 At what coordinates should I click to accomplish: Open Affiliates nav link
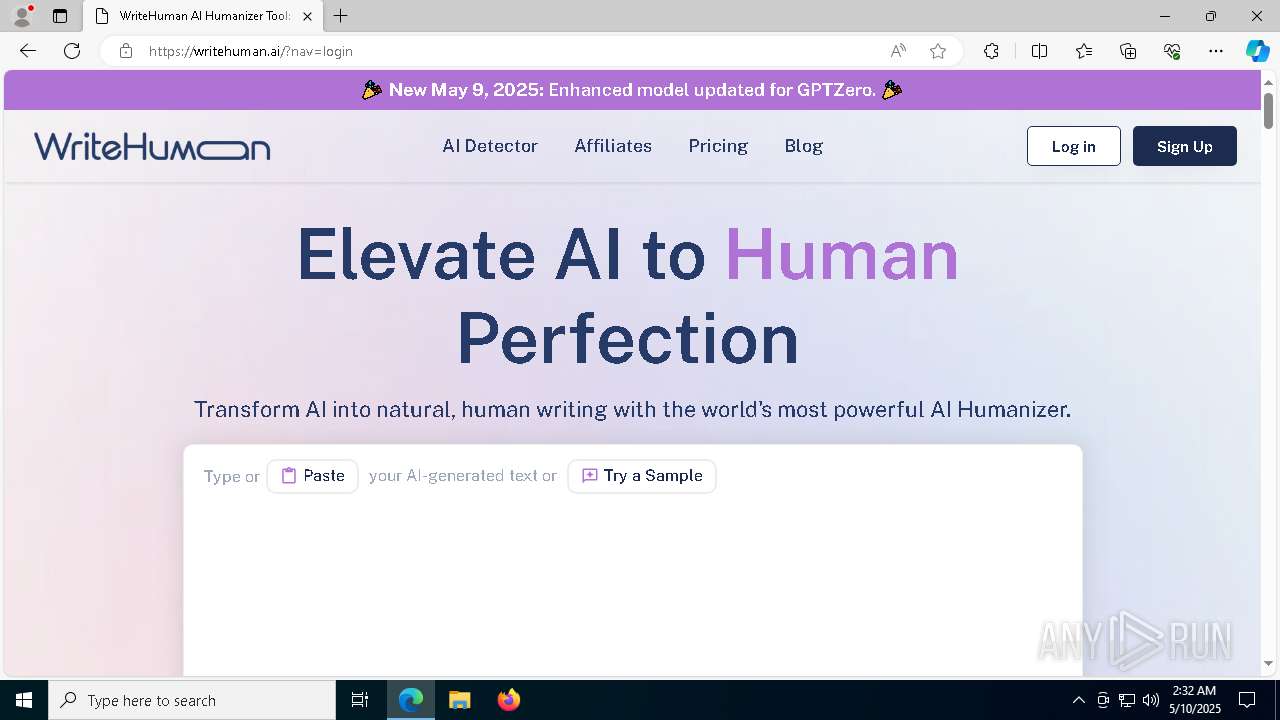click(613, 146)
